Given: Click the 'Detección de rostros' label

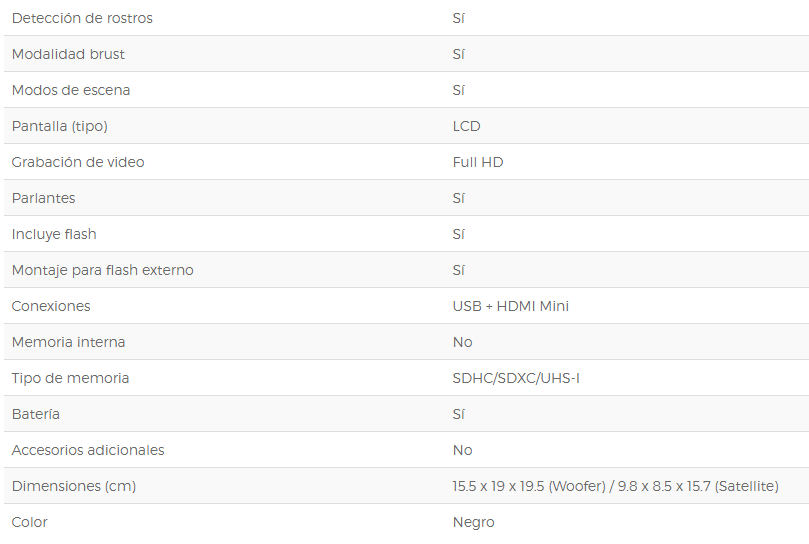Looking at the screenshot, I should [82, 18].
